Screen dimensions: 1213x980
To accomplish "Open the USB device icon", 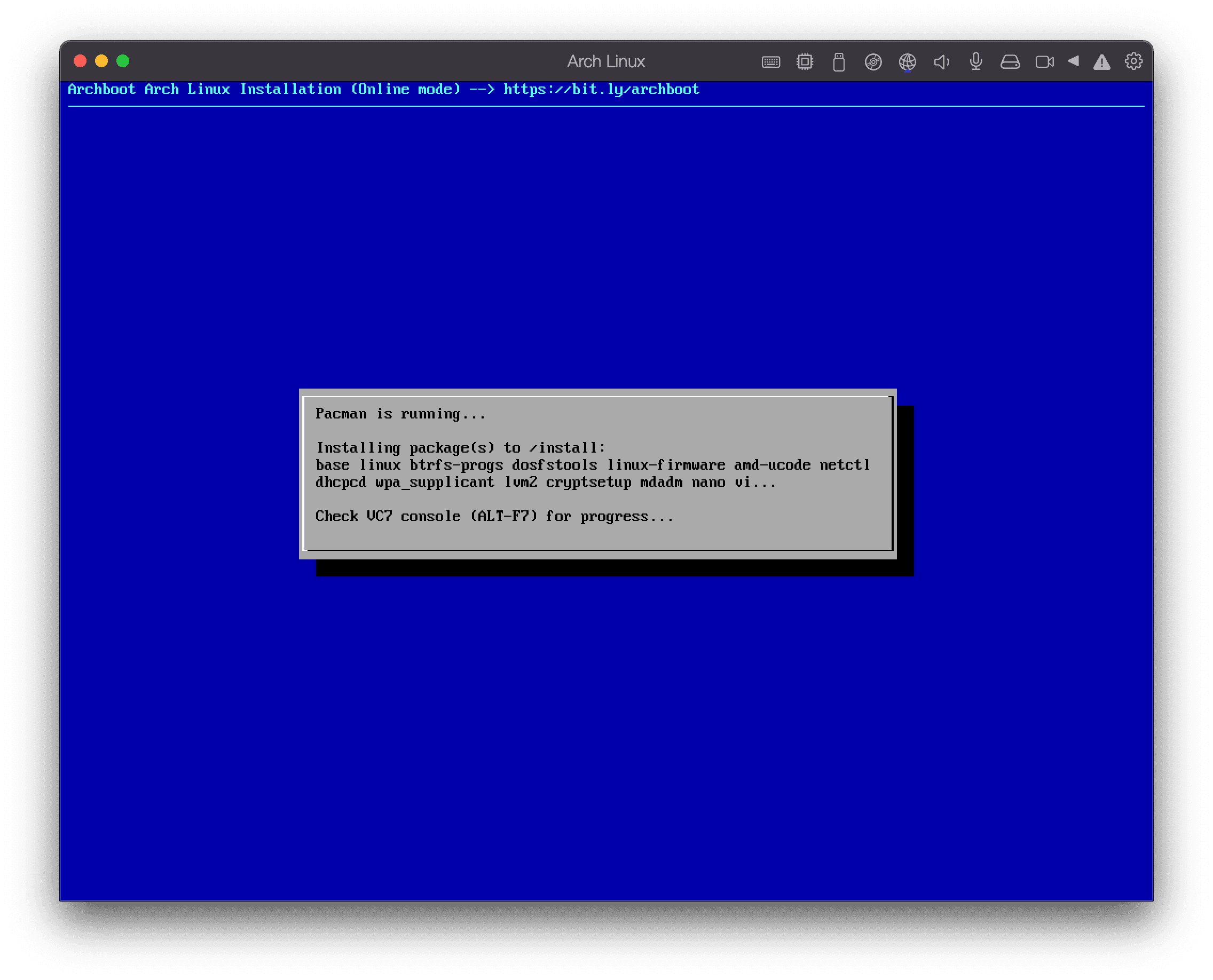I will (x=839, y=61).
